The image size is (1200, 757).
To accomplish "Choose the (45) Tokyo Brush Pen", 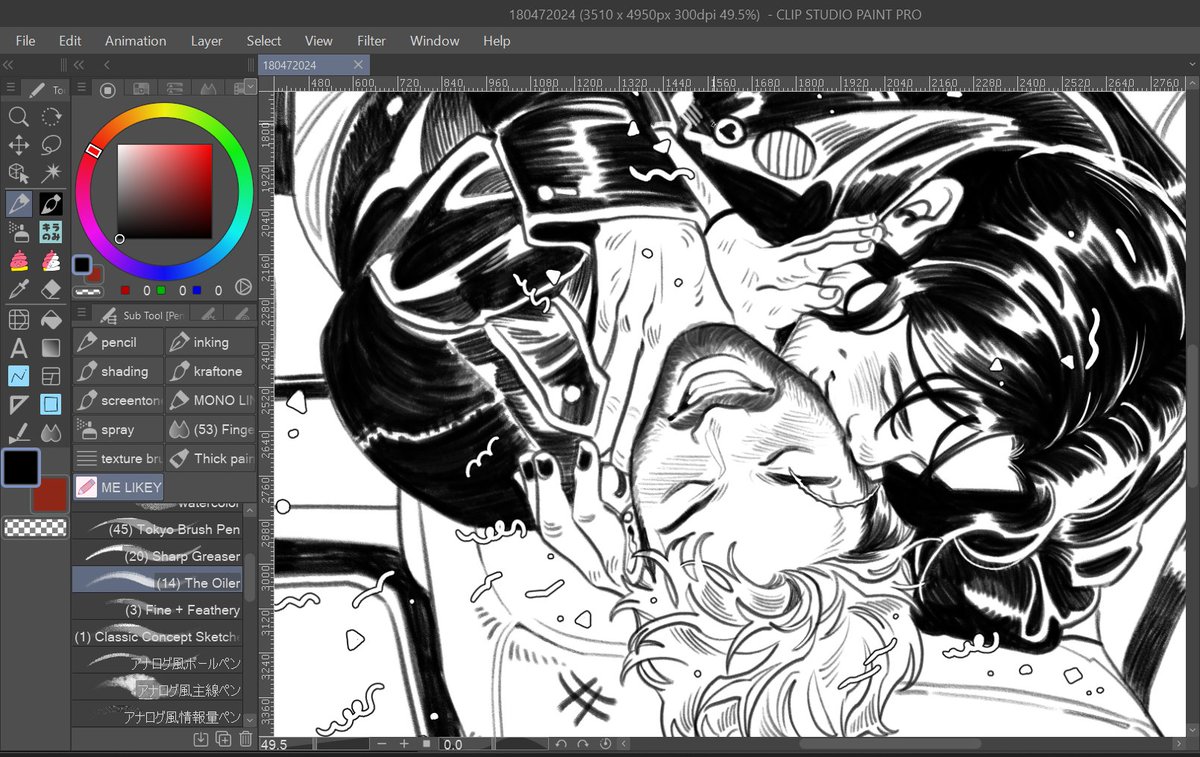I will coord(157,529).
